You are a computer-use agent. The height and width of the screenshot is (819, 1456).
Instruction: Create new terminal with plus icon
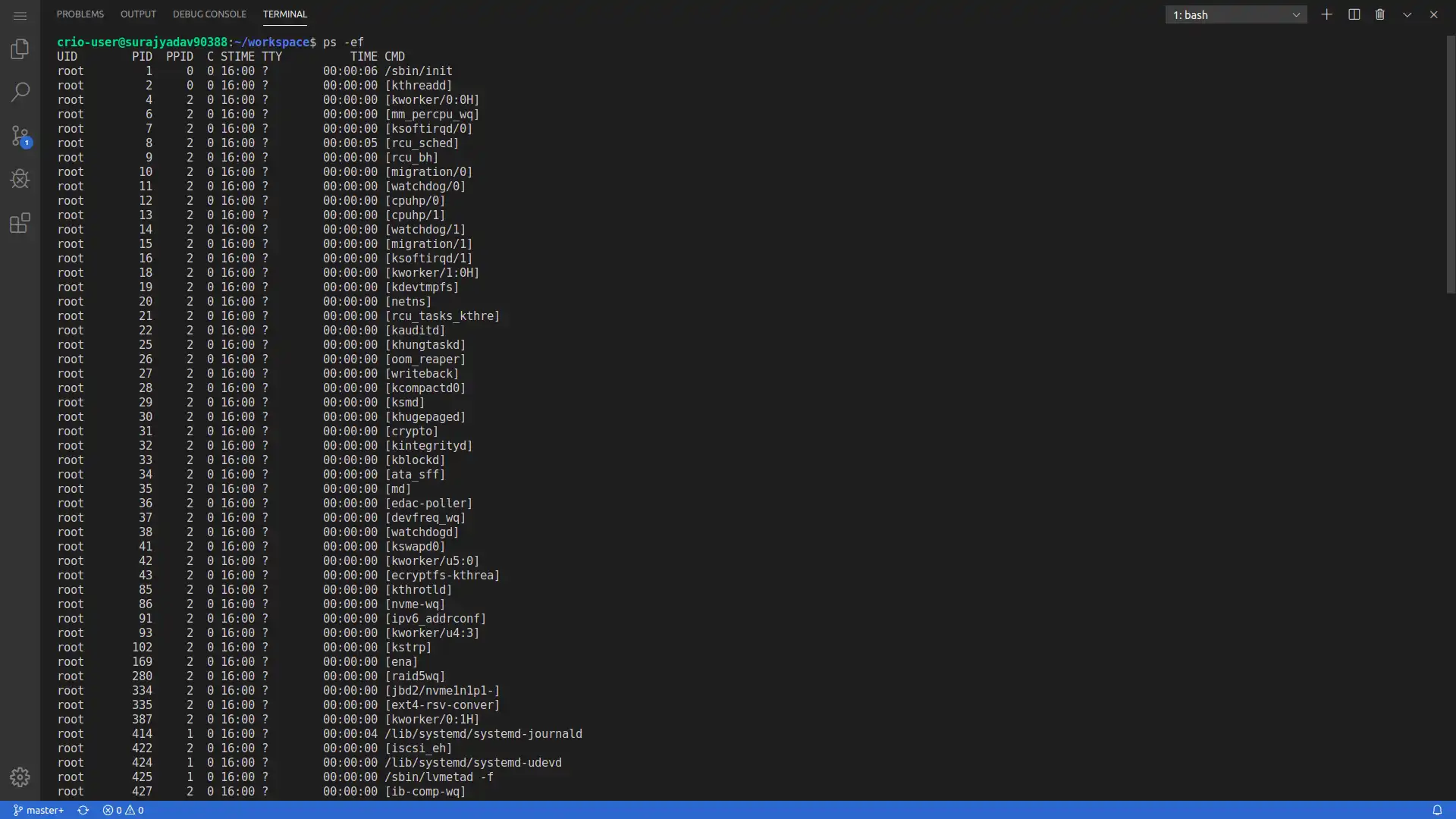(x=1326, y=14)
